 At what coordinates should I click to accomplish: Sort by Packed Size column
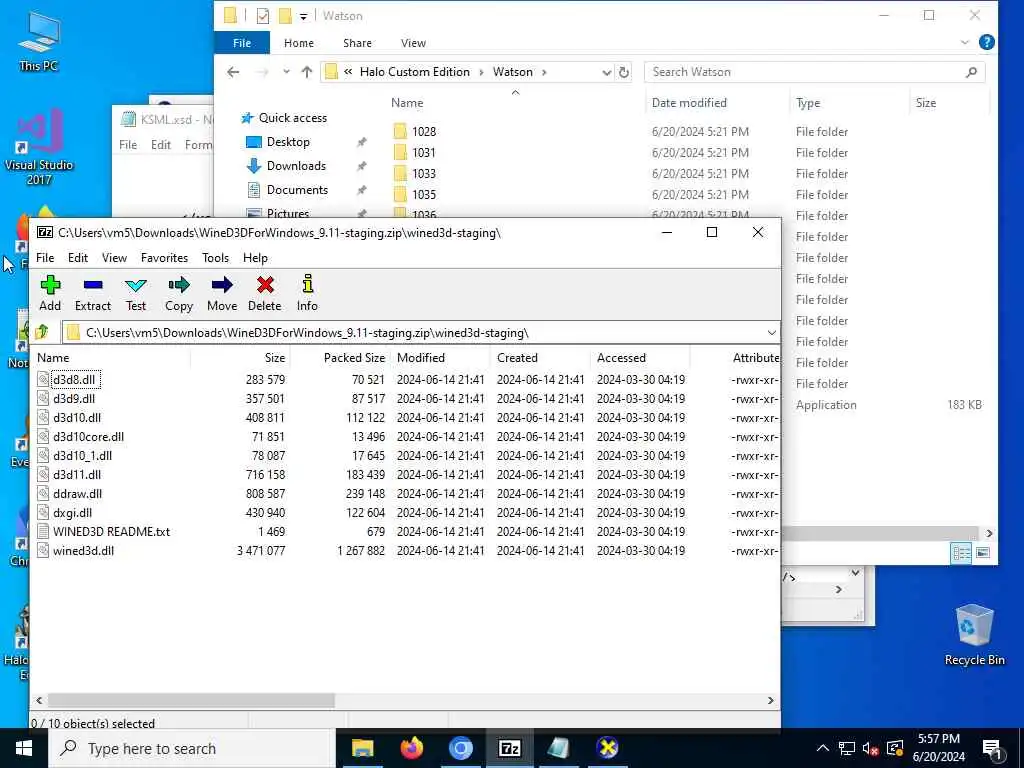point(341,358)
